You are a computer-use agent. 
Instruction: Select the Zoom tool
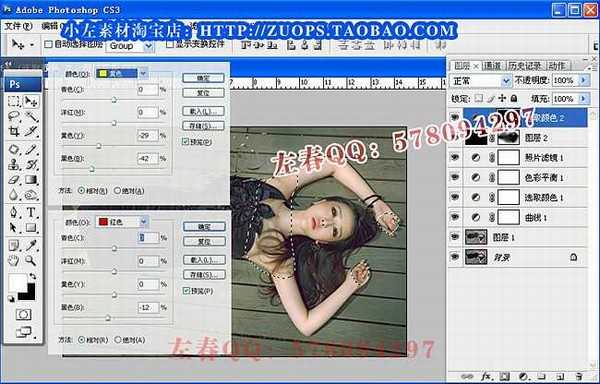pos(31,261)
